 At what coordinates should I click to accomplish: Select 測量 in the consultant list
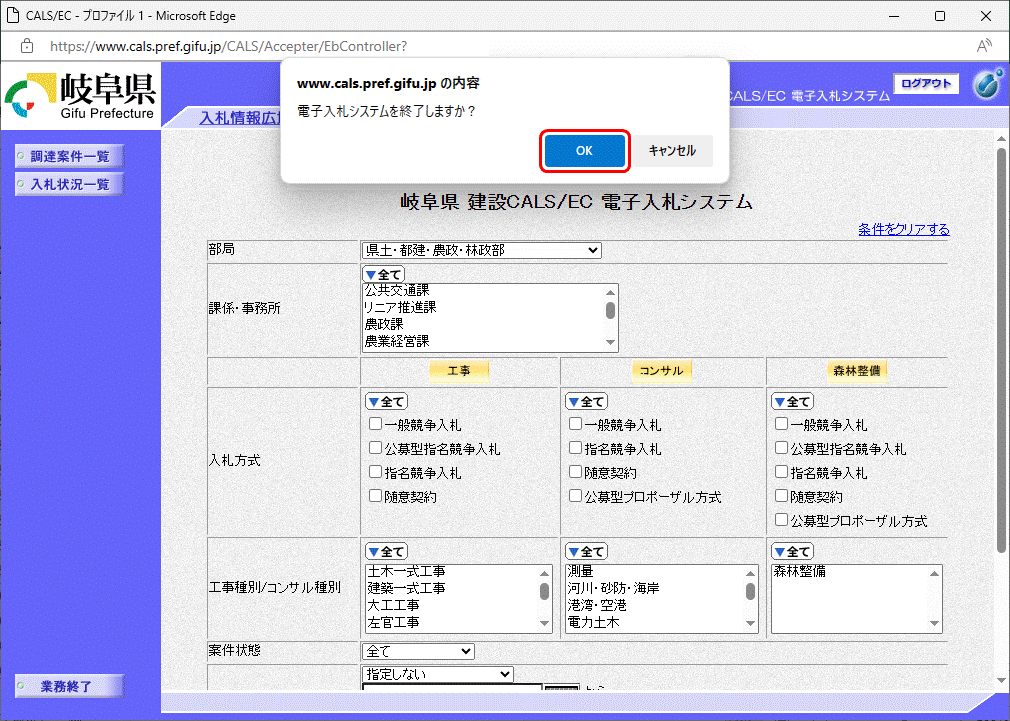[x=580, y=572]
